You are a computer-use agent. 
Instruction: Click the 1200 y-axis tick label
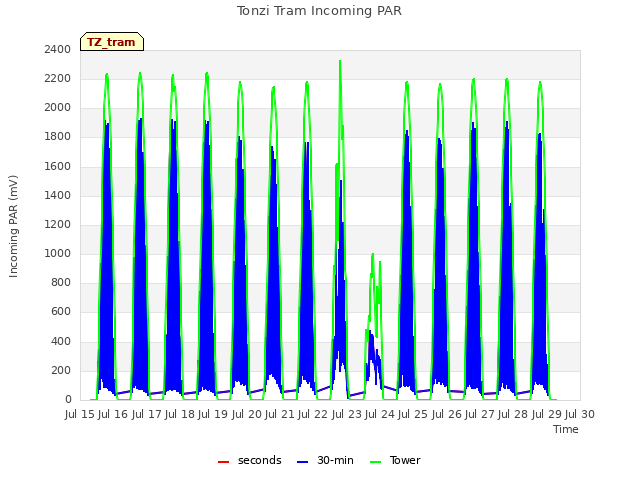[58, 224]
